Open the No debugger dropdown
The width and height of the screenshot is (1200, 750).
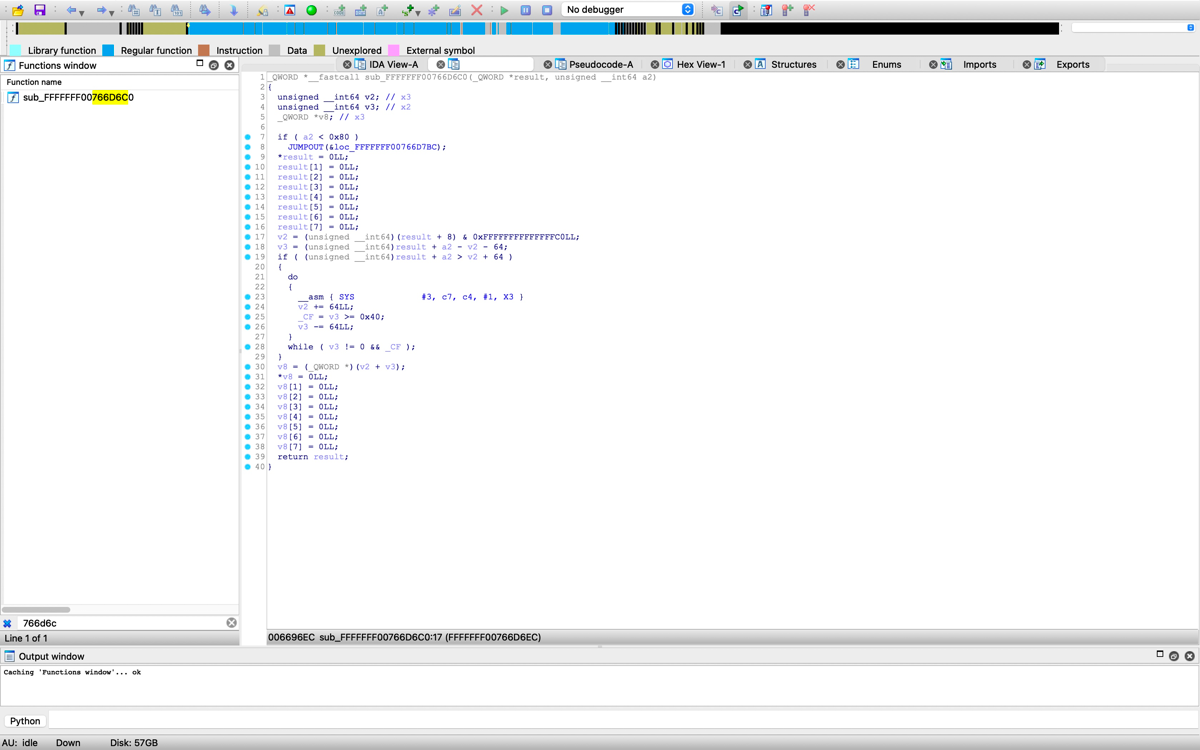coord(628,10)
